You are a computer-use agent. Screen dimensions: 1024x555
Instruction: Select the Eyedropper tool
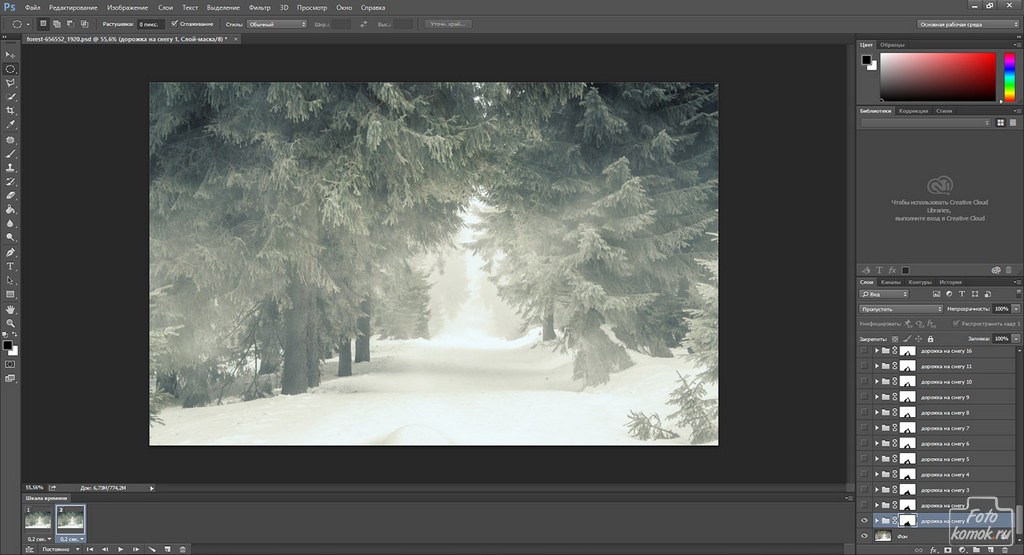coord(10,125)
